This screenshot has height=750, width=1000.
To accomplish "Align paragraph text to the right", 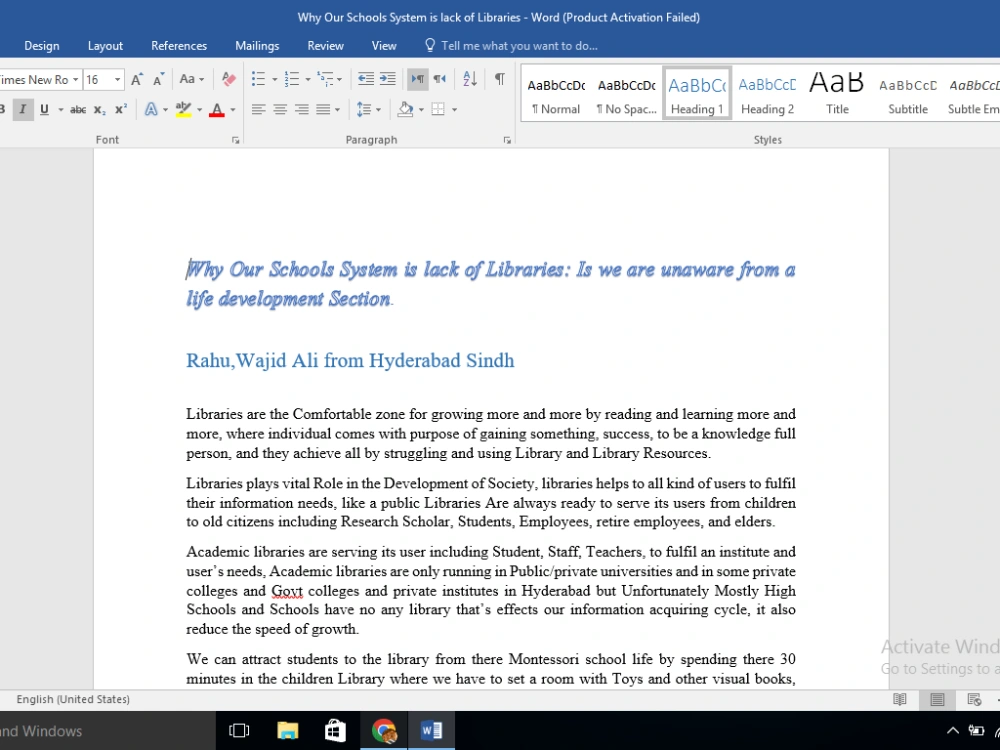I will 302,110.
